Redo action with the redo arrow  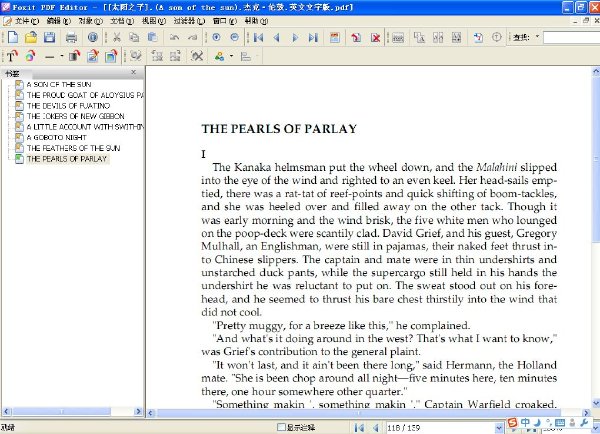[x=192, y=37]
